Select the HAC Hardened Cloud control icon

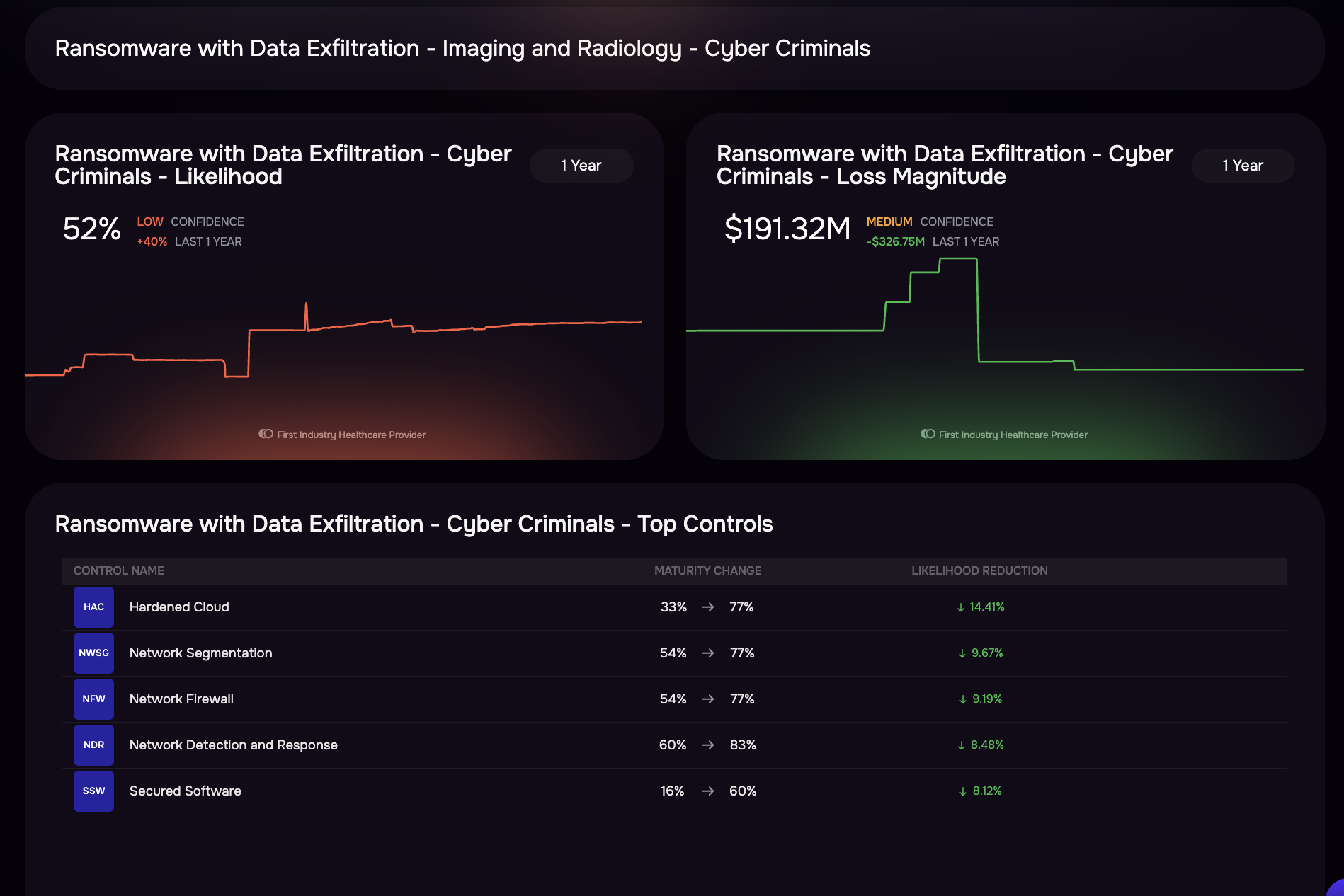(x=93, y=607)
